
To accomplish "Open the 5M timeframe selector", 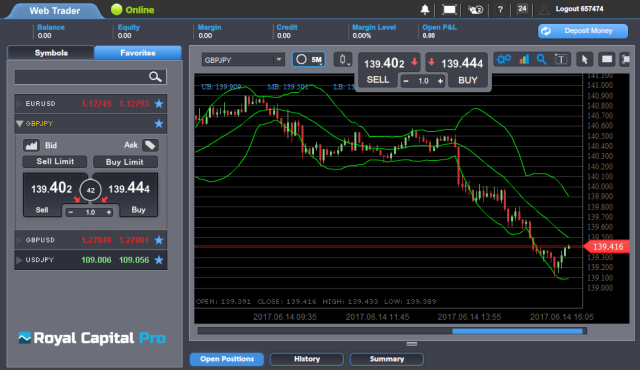I will coord(309,60).
